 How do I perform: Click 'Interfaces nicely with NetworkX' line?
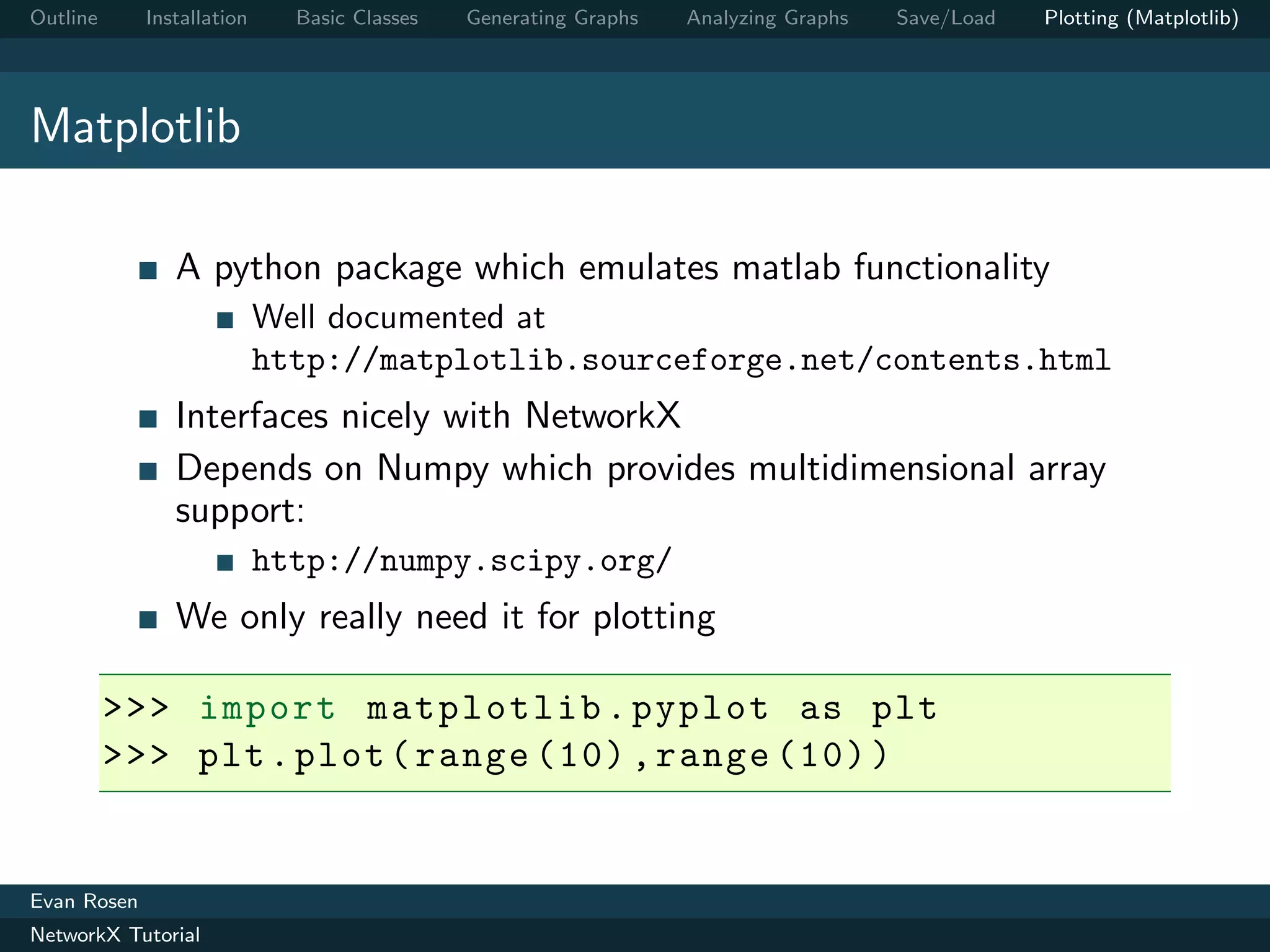(429, 415)
